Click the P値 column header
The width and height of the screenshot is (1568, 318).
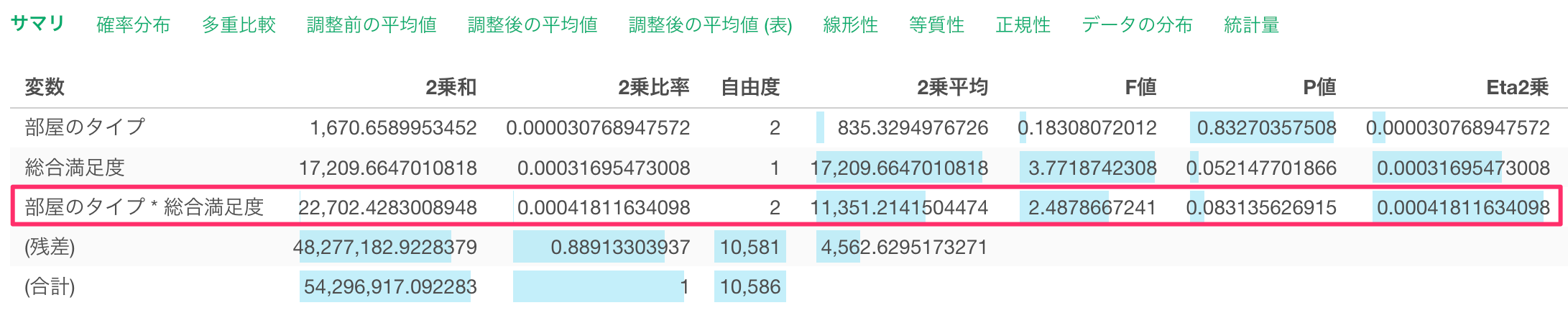[1319, 87]
